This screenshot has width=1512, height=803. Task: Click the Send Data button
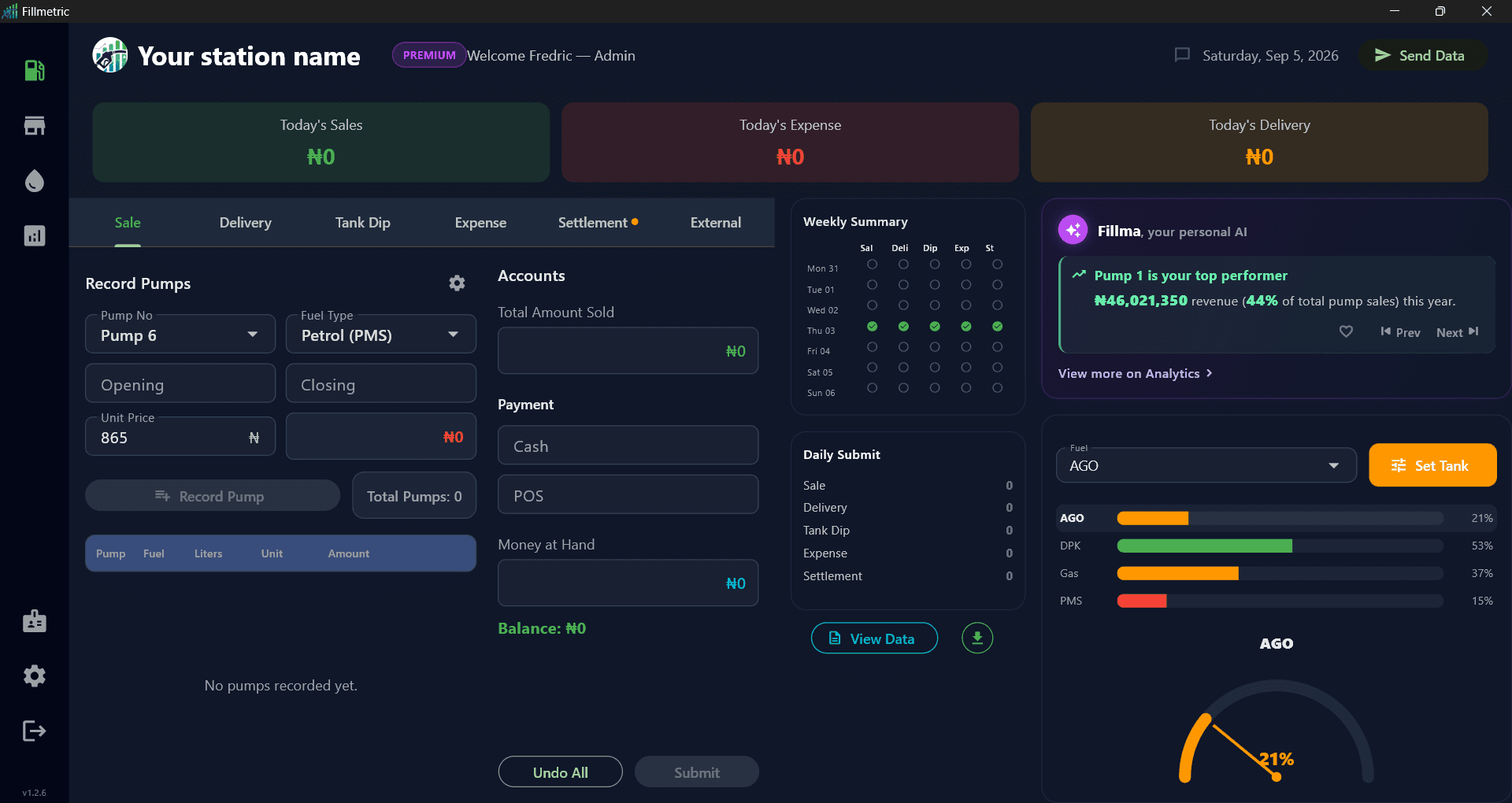[1423, 55]
